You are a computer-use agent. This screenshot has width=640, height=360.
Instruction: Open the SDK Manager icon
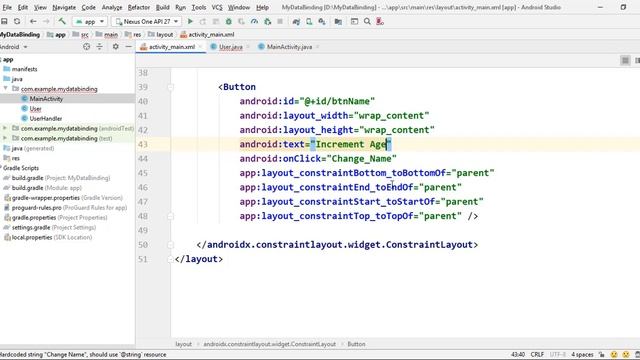point(322,21)
